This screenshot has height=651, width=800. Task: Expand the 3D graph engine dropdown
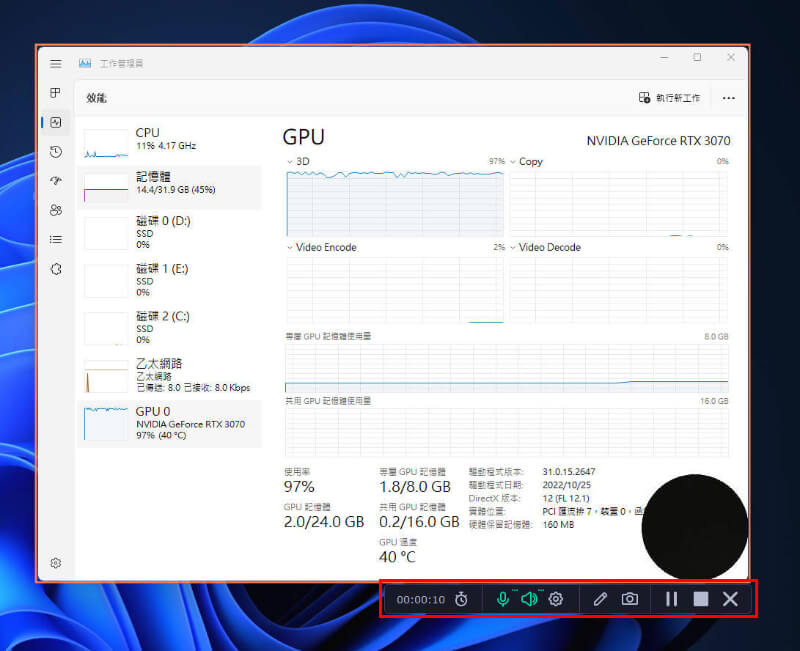pos(290,162)
